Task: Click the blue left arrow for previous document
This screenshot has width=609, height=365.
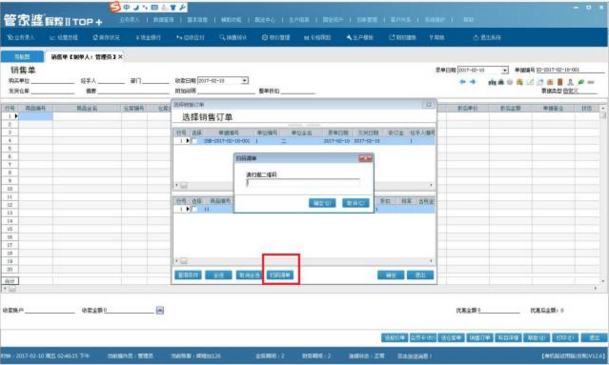Action: (462, 82)
